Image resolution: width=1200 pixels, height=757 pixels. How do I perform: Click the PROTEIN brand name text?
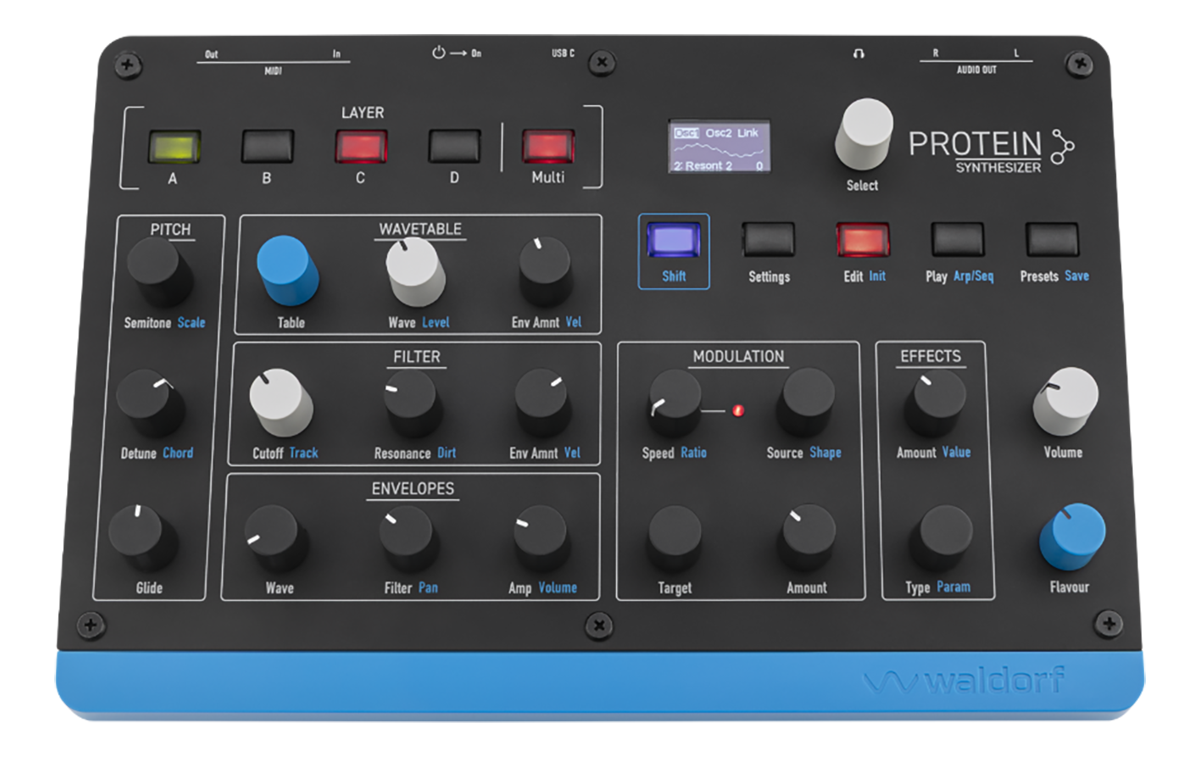(975, 144)
